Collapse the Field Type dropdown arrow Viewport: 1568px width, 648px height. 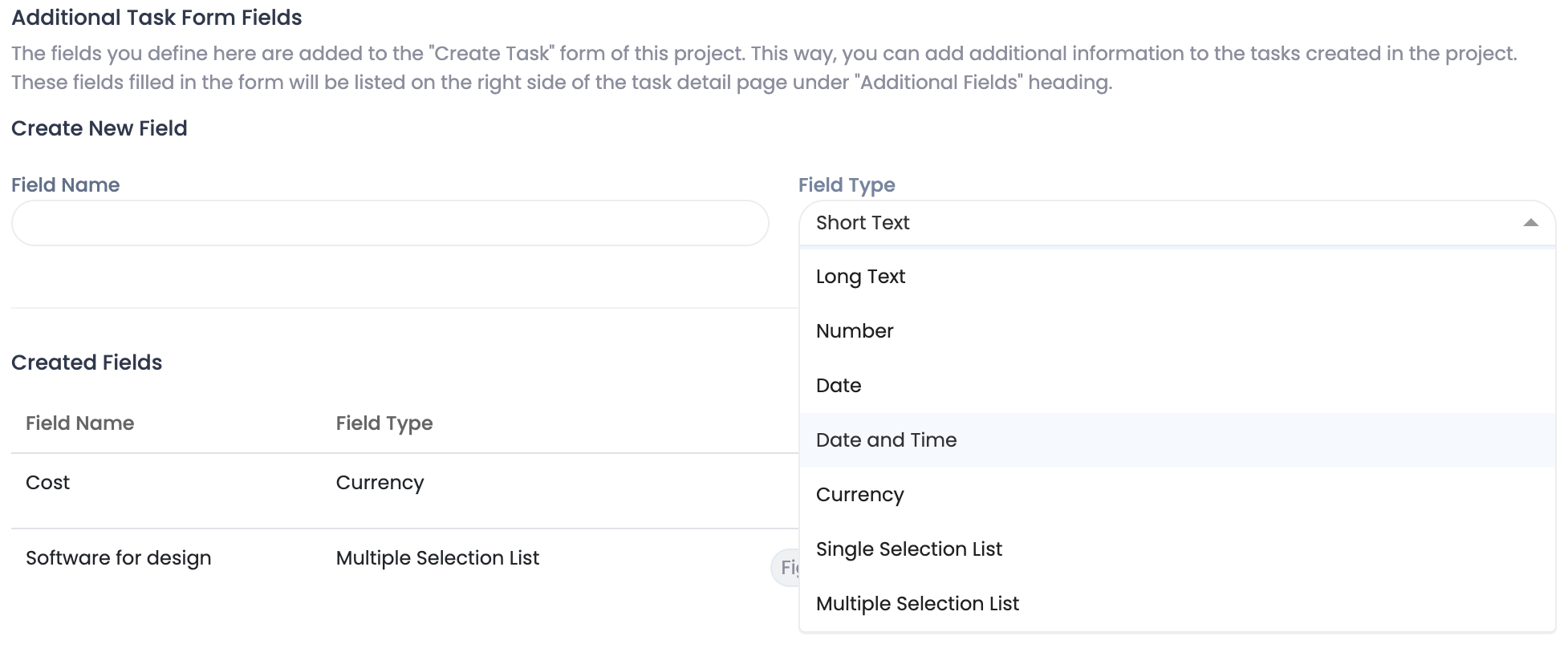[1530, 223]
